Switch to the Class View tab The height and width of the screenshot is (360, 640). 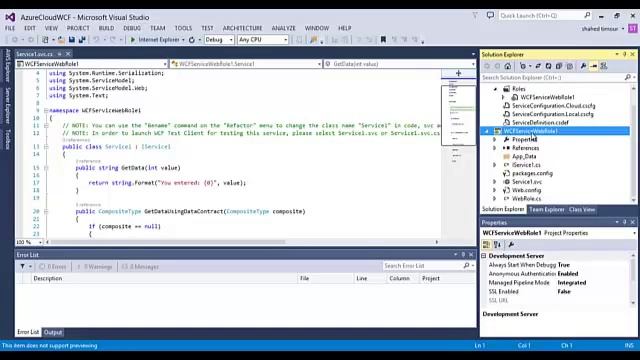click(582, 209)
